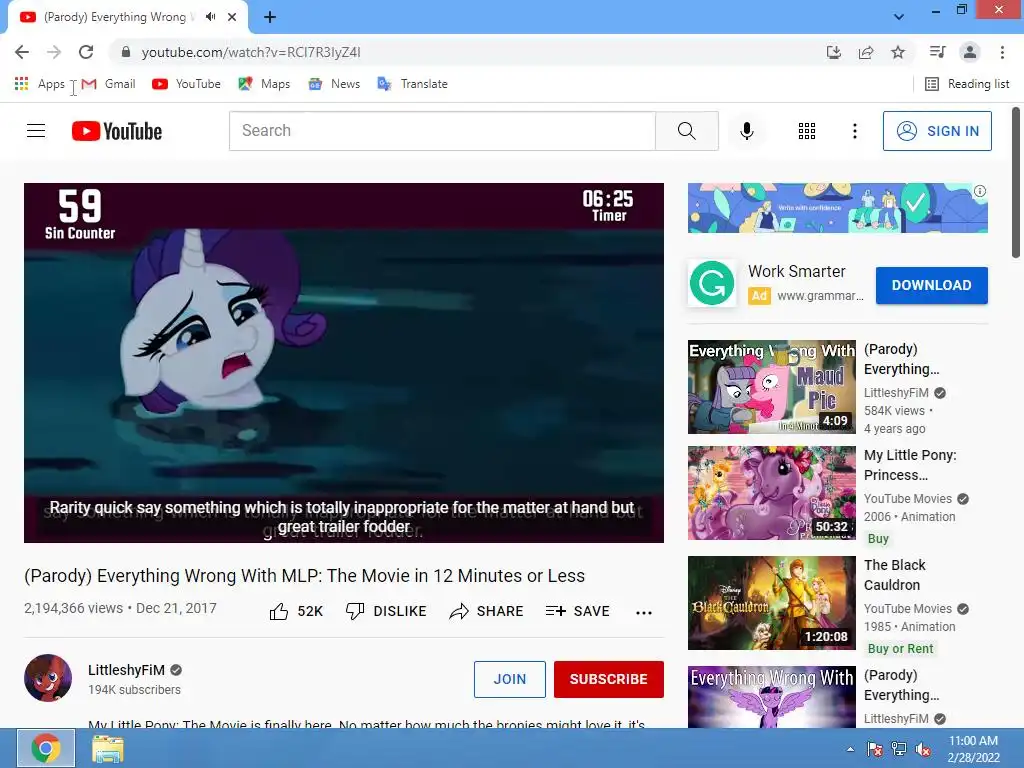
Task: Open The Black Cauldron title link
Action: [895, 575]
